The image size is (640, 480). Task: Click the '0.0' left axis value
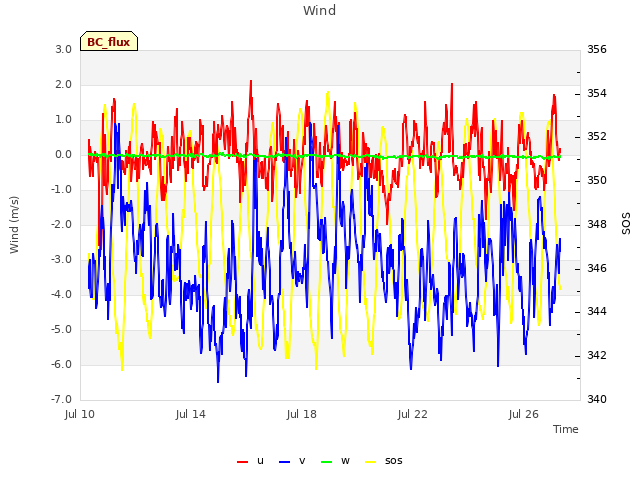63,155
